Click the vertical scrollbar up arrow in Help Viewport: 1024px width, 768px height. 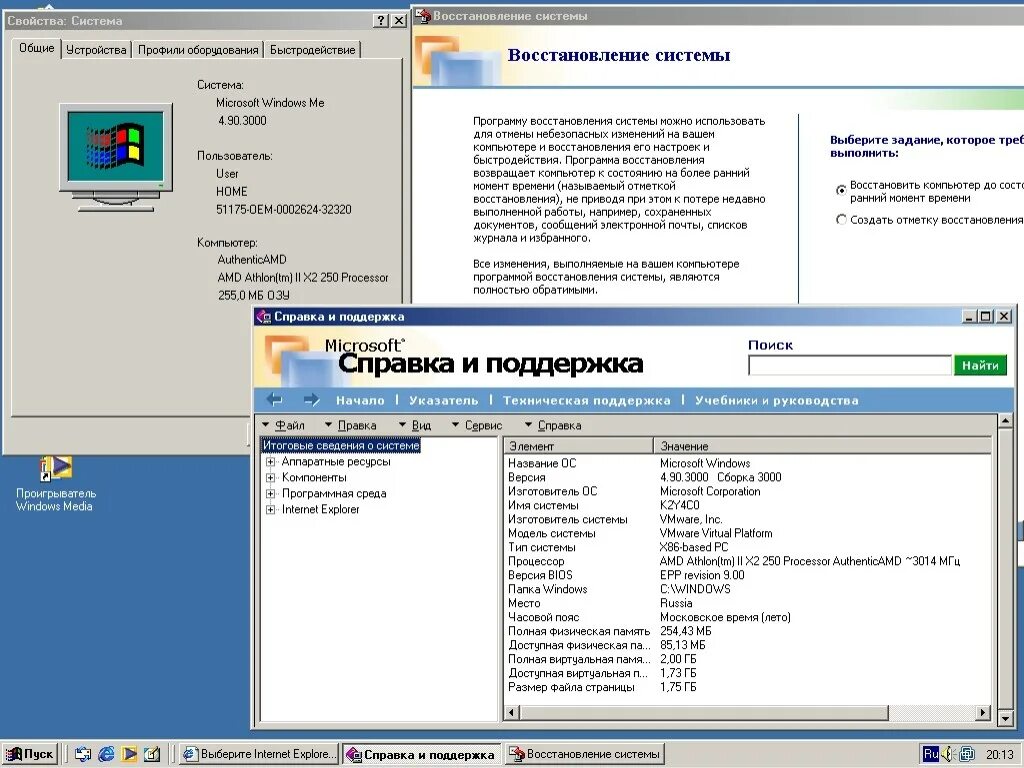(1005, 421)
